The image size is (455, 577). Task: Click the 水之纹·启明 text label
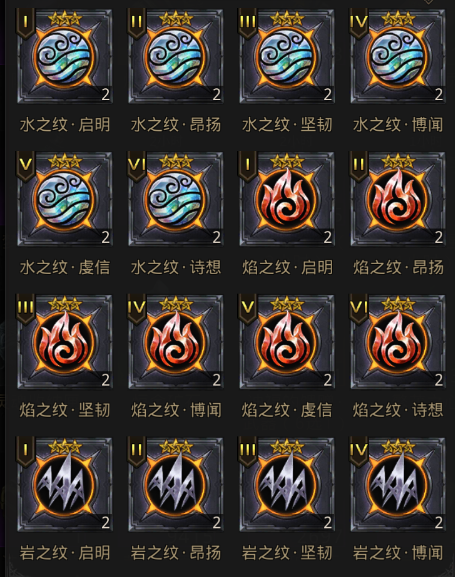pyautogui.click(x=65, y=125)
